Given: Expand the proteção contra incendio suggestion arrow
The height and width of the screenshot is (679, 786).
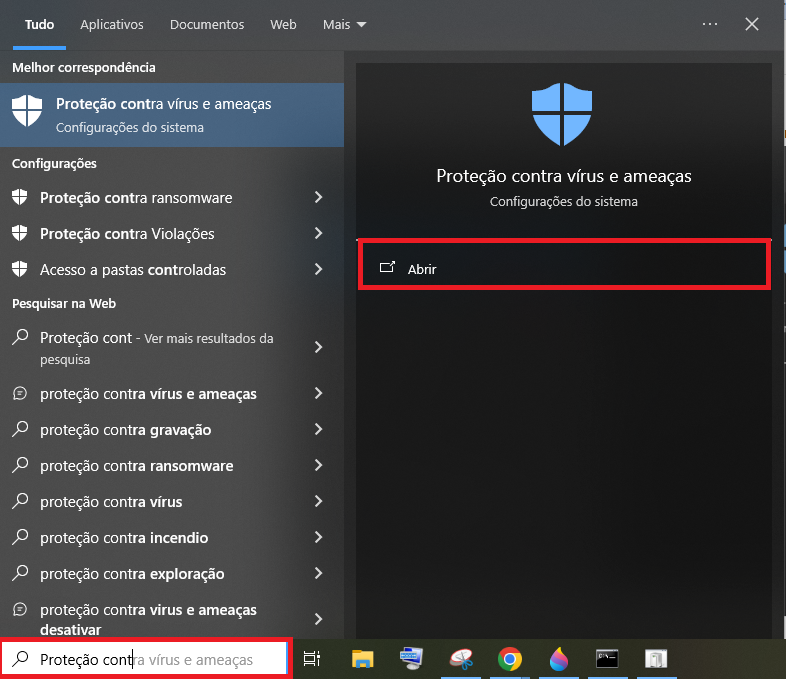Looking at the screenshot, I should coord(318,537).
